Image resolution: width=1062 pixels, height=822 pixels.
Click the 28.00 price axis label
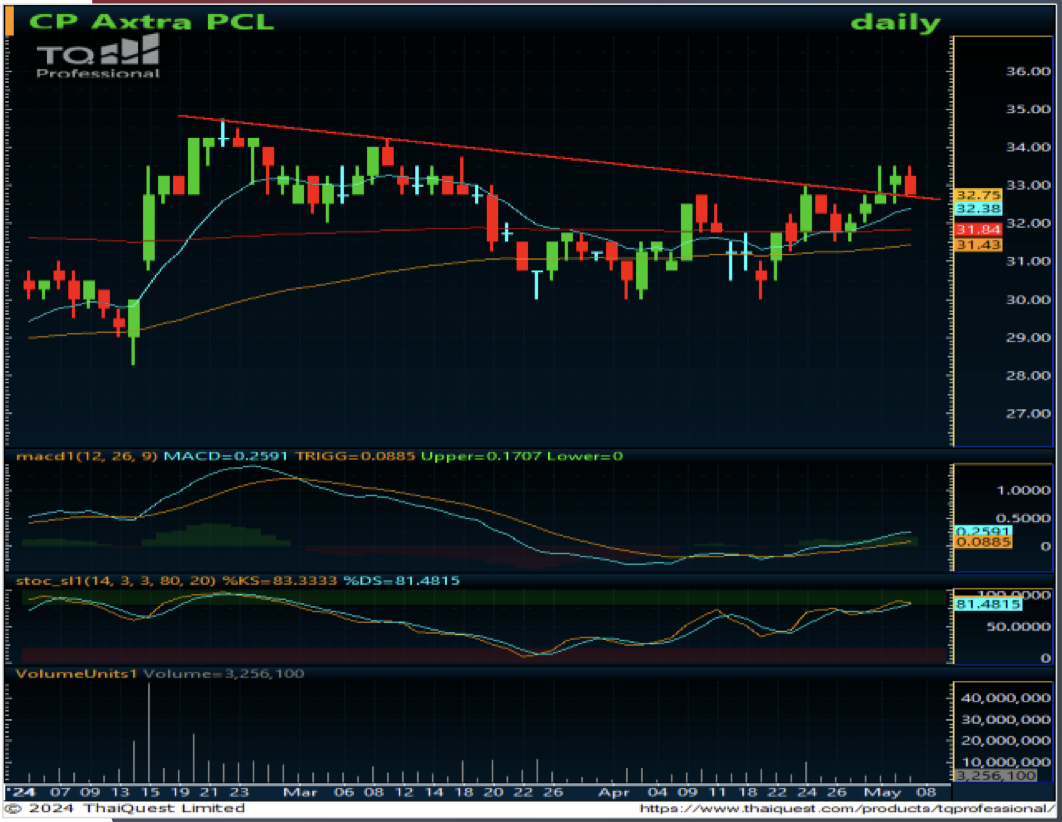click(x=1027, y=375)
